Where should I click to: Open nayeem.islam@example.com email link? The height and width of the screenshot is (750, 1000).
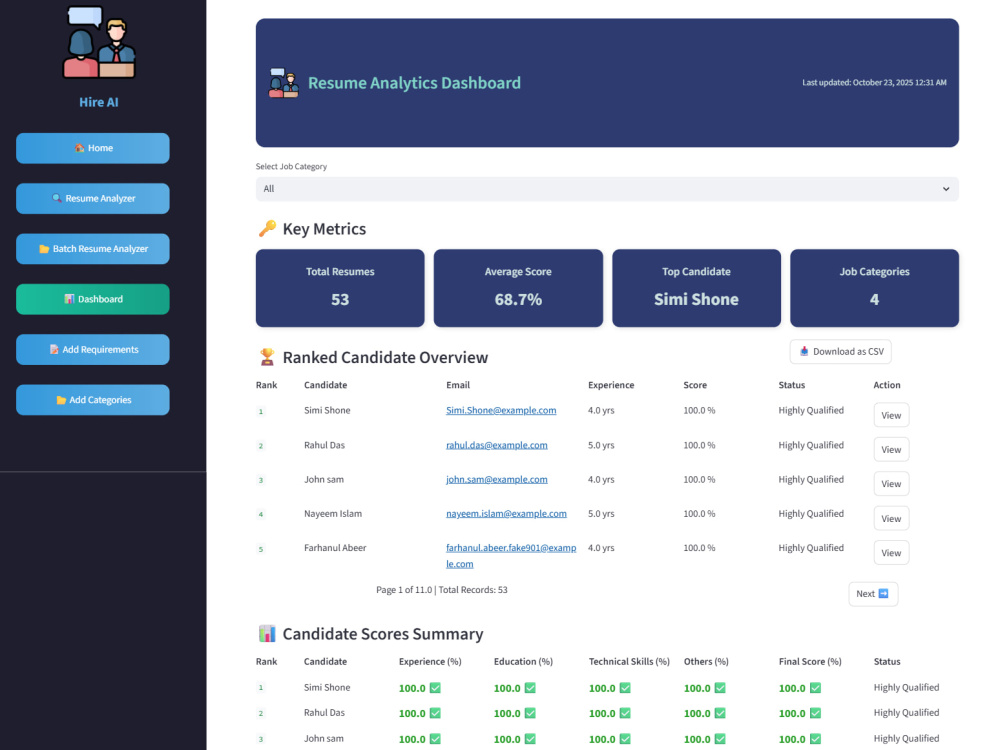(x=506, y=513)
